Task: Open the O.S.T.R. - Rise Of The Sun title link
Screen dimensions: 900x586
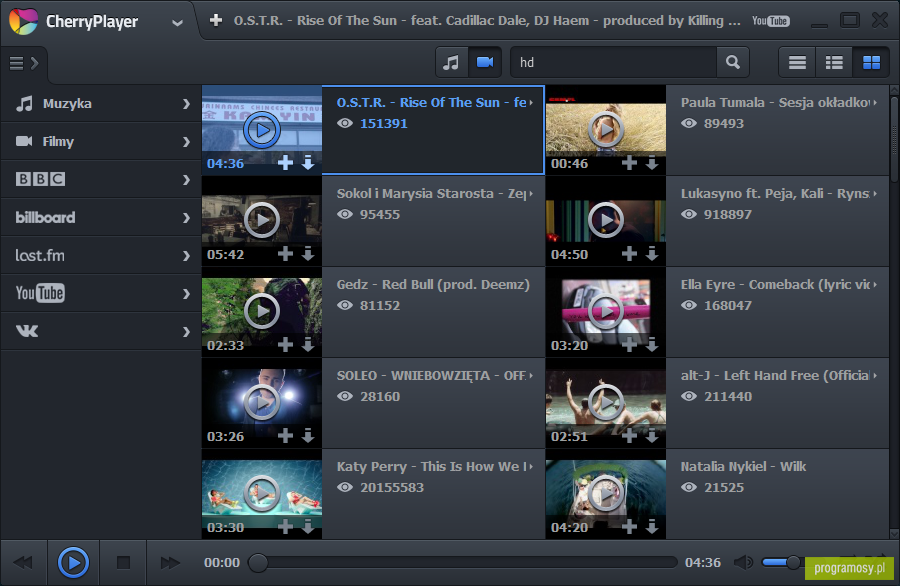Action: coord(432,103)
